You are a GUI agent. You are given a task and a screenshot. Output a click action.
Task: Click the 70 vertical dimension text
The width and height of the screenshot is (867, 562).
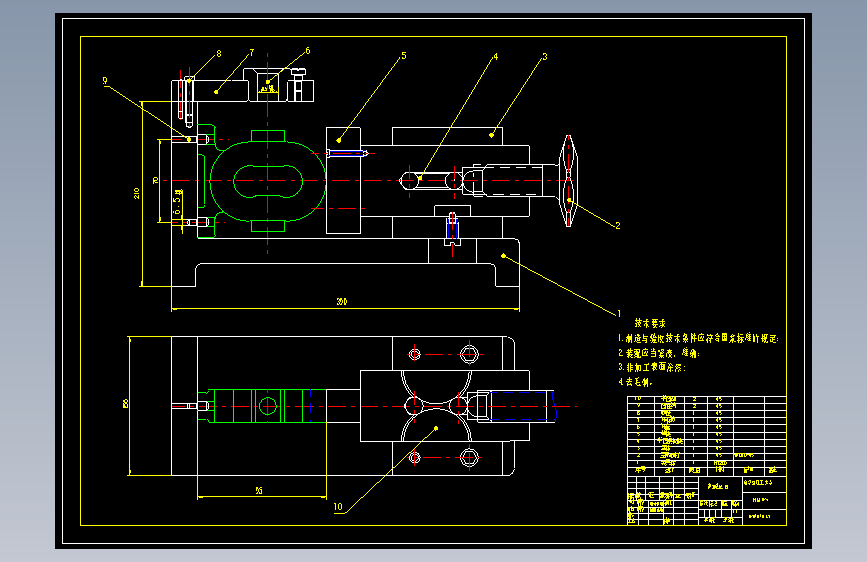click(x=155, y=180)
